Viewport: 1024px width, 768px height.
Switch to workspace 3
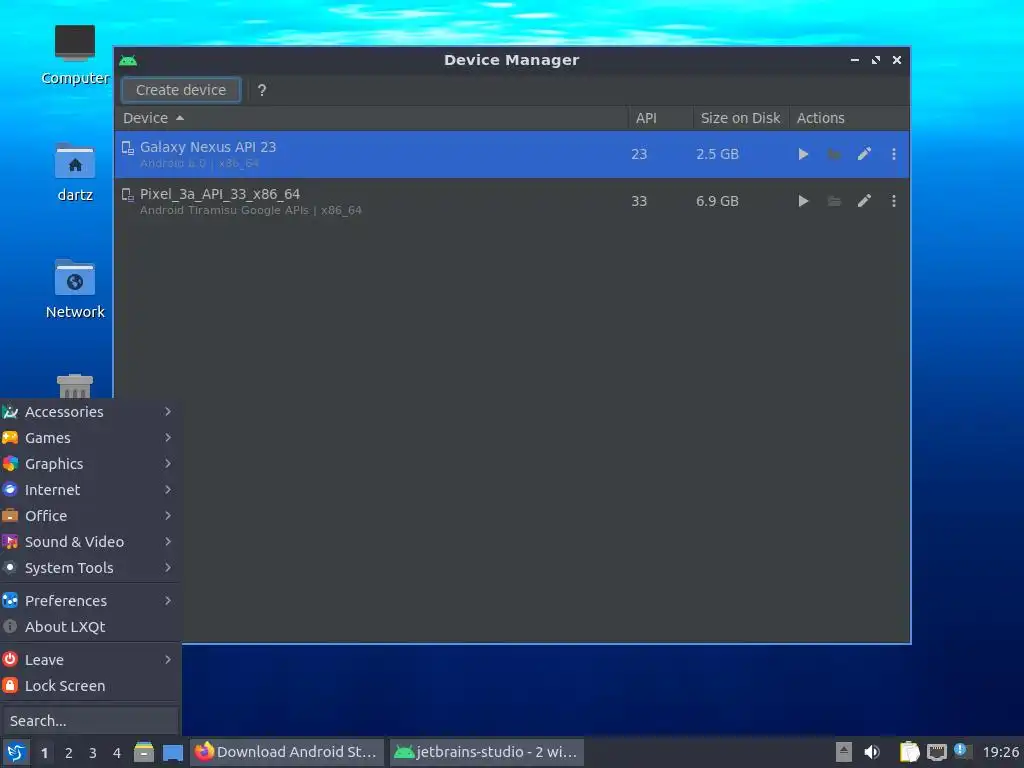click(93, 753)
